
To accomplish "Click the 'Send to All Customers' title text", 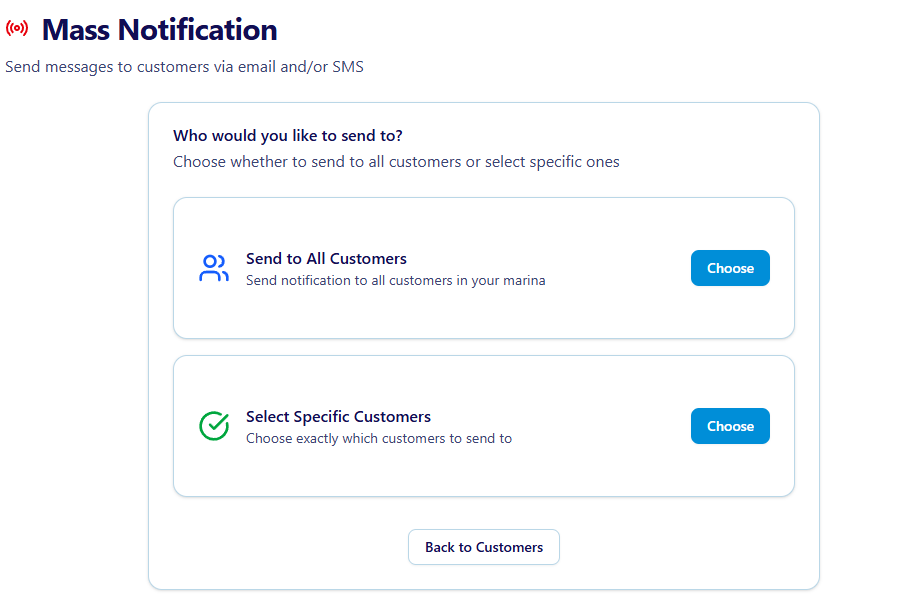I will 326,258.
